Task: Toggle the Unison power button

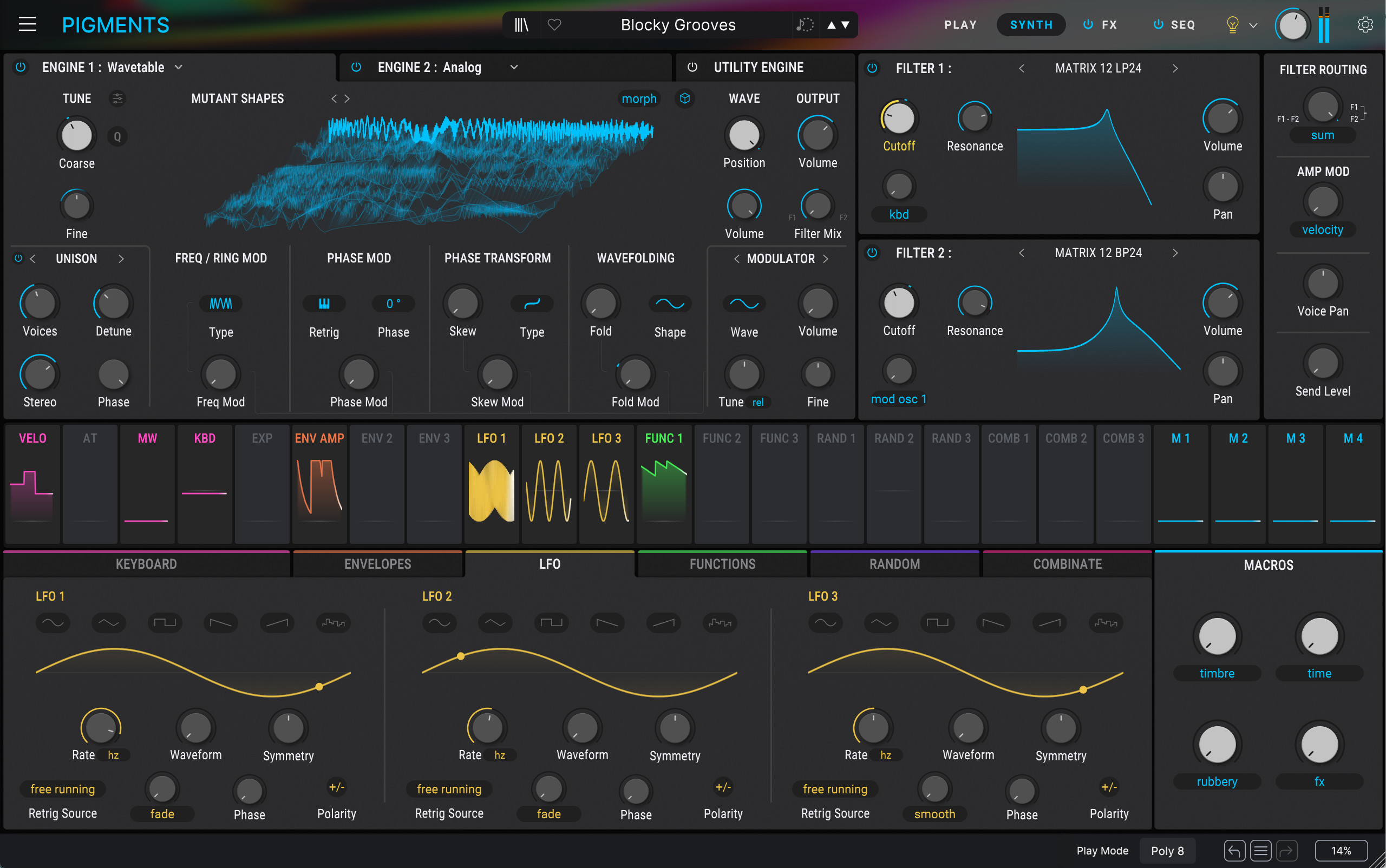Action: point(18,258)
